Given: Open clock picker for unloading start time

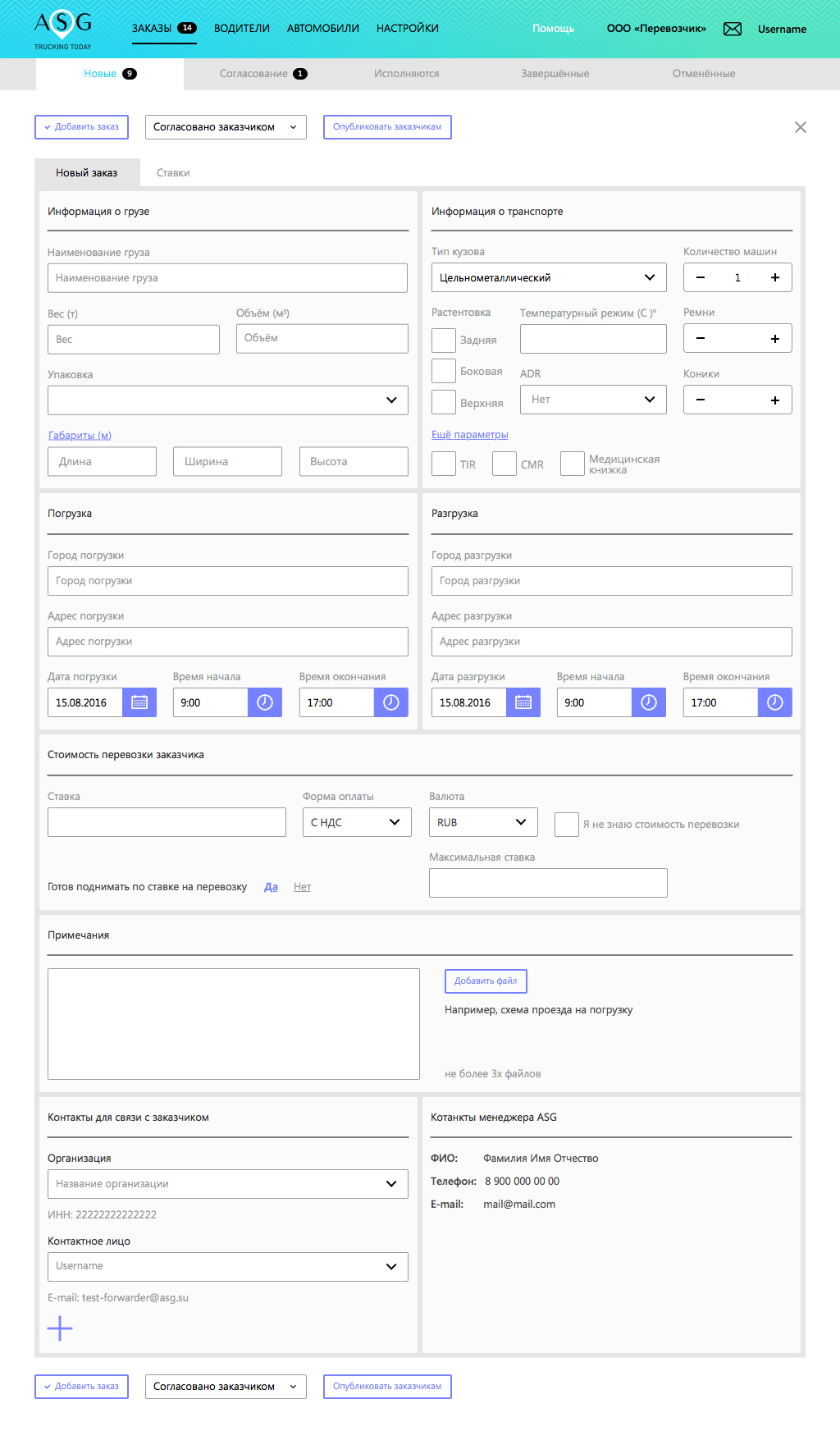Looking at the screenshot, I should click(649, 702).
